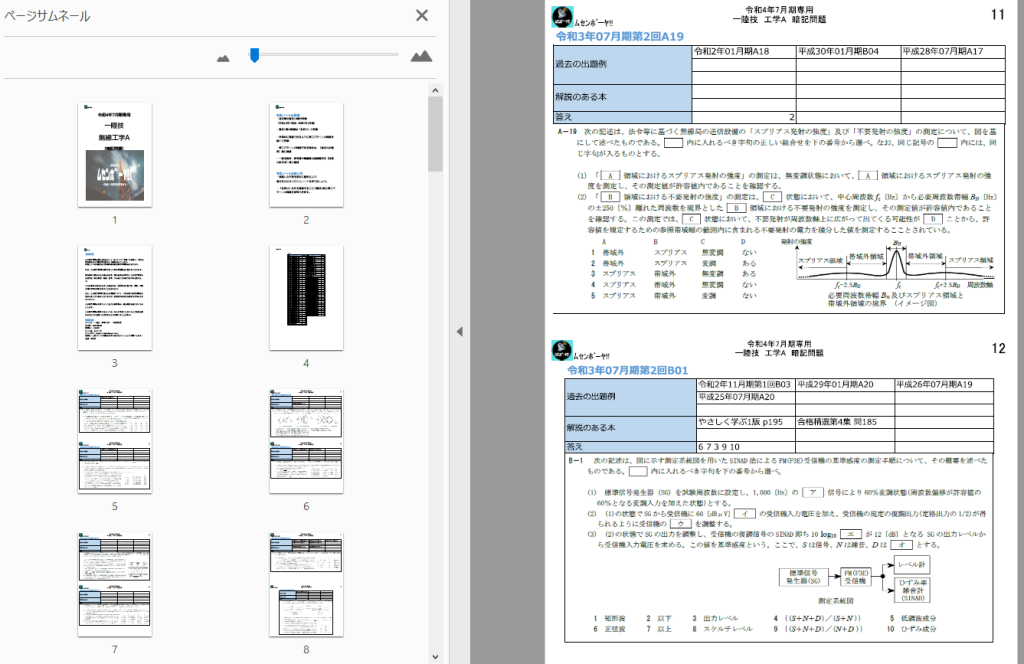Image resolution: width=1024 pixels, height=664 pixels.
Task: Click heading 令和3年07月期第2回B01
Action: pos(628,370)
